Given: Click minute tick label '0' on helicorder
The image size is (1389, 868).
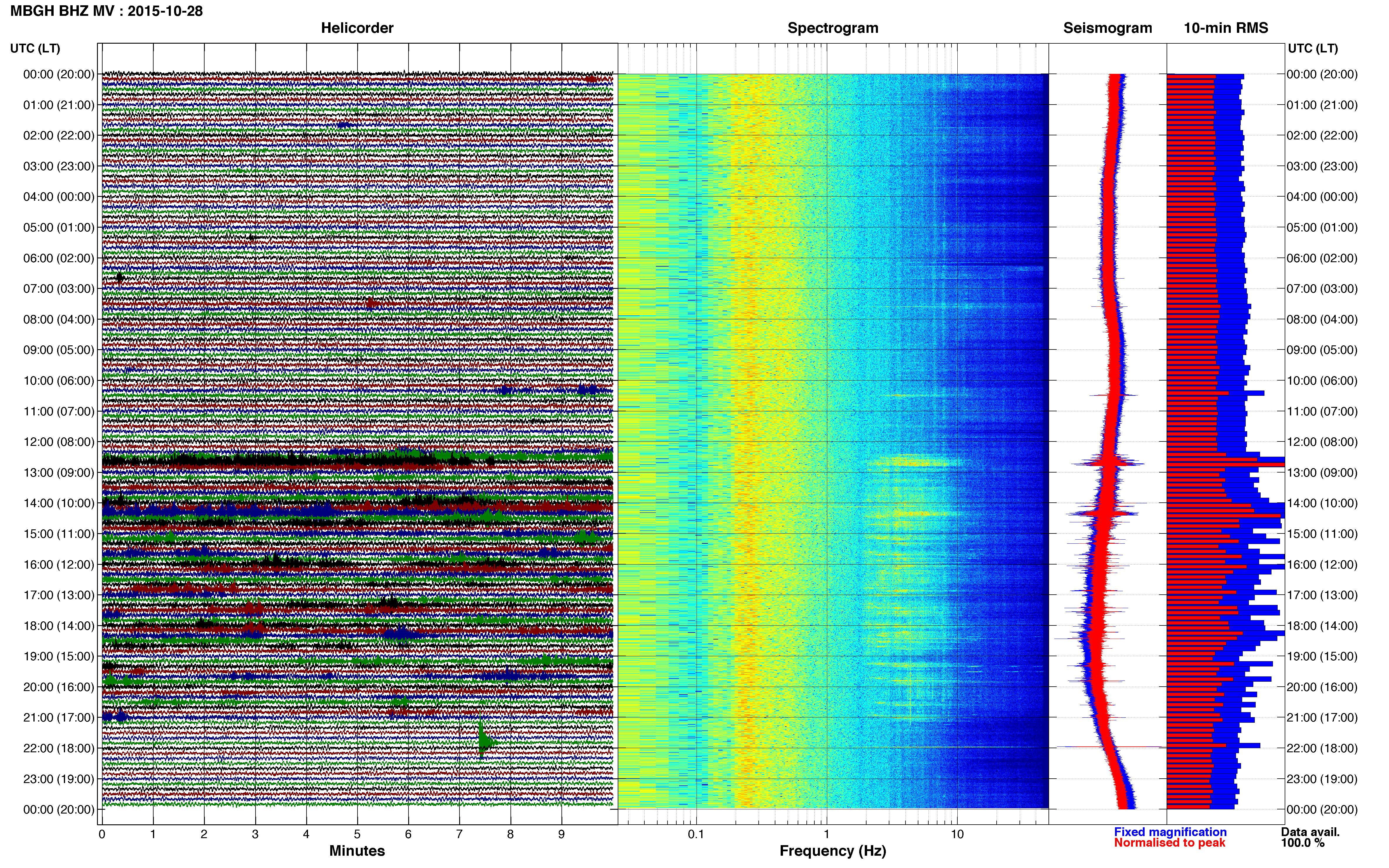Looking at the screenshot, I should click(102, 835).
